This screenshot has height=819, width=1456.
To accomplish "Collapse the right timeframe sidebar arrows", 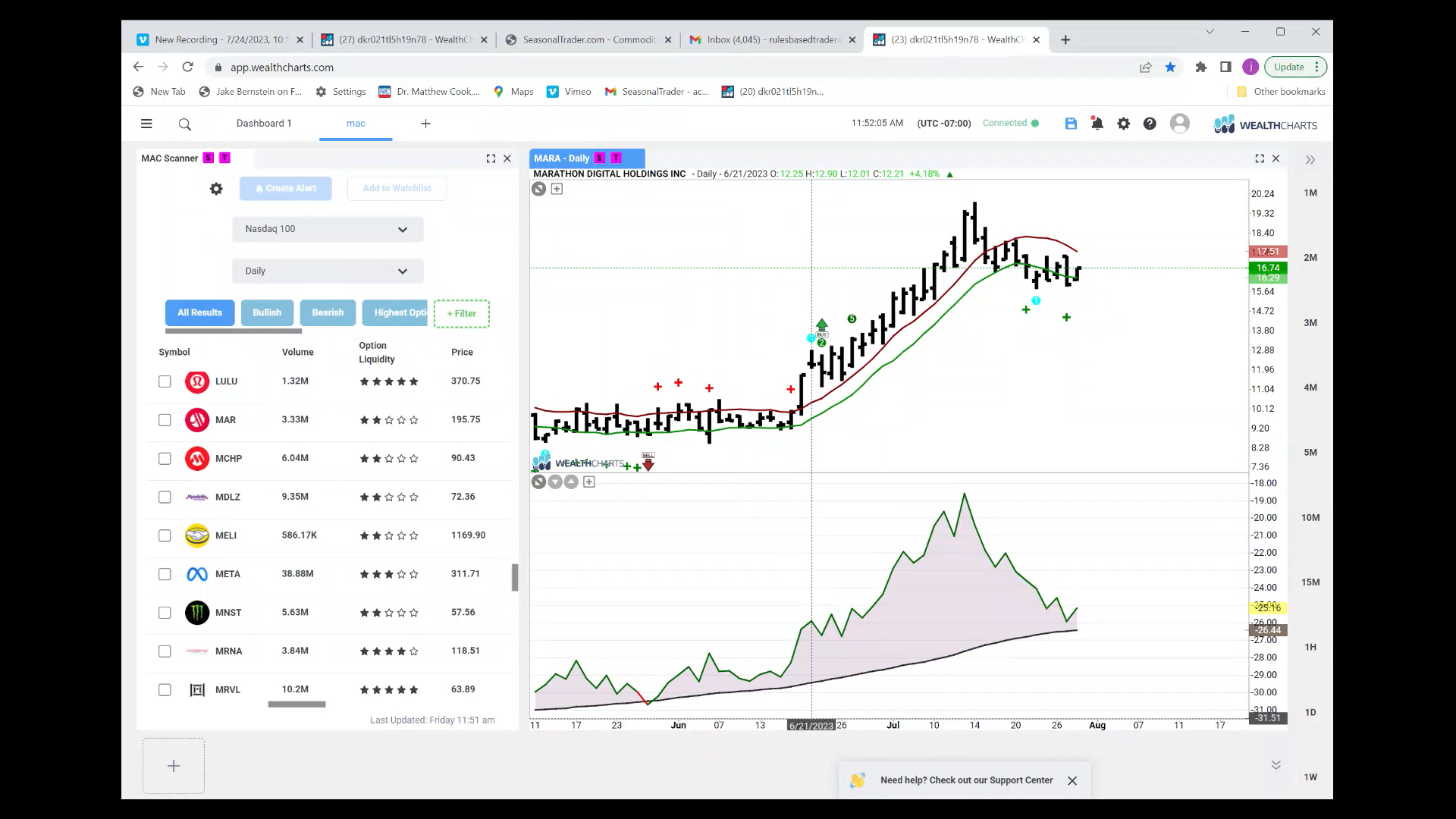I will click(1310, 160).
